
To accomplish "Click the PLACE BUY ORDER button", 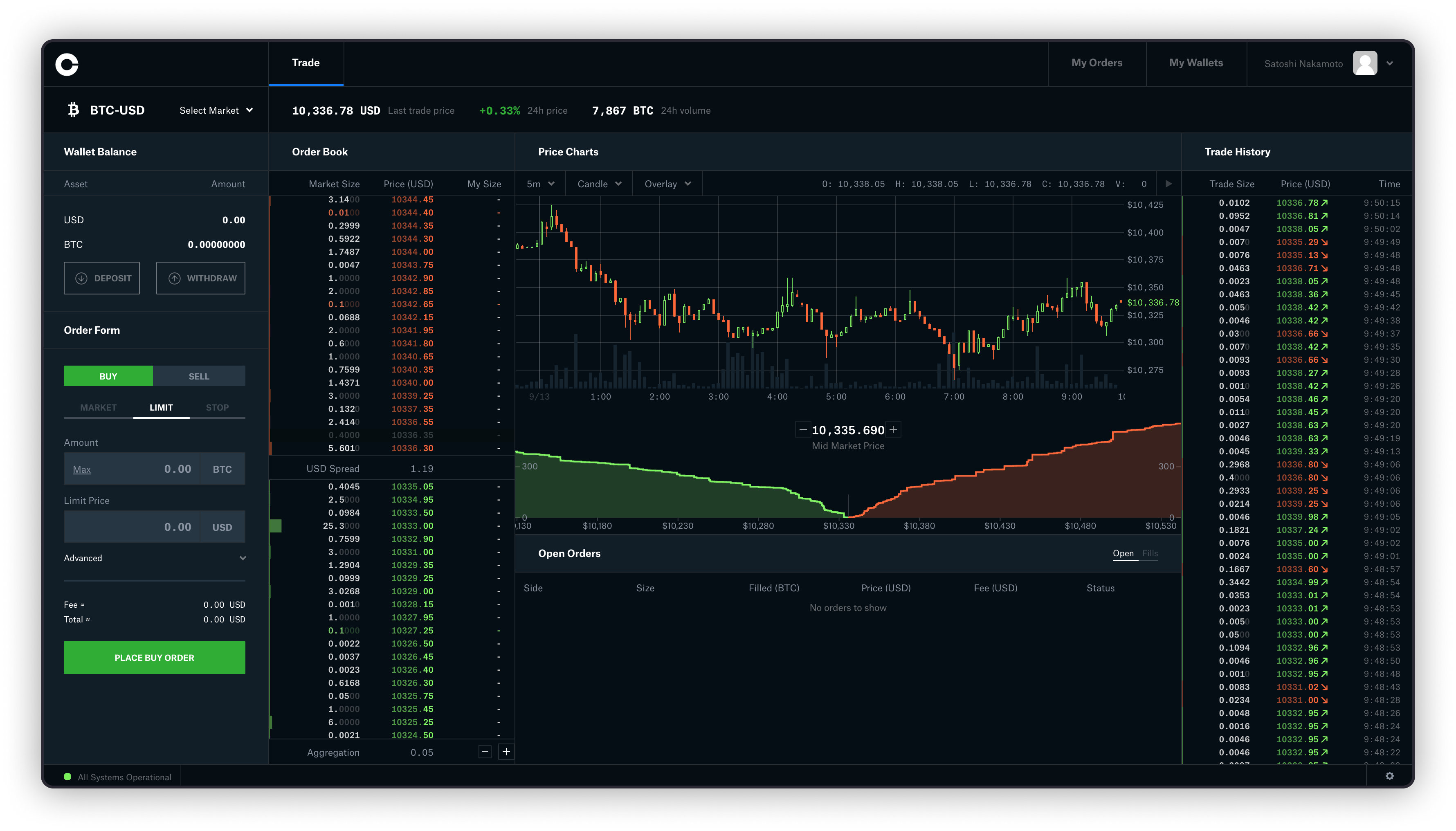I will [x=154, y=657].
